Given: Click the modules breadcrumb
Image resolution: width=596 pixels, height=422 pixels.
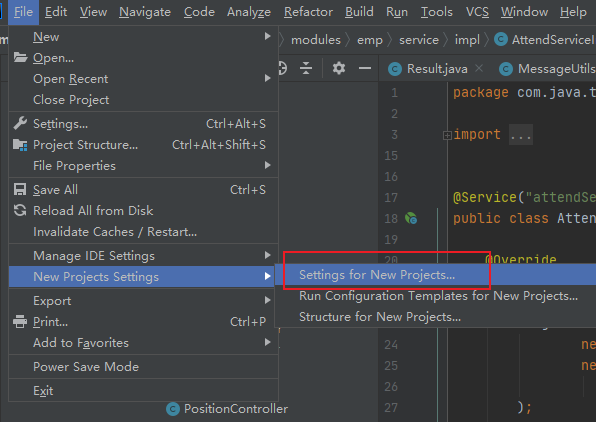Looking at the screenshot, I should (316, 40).
